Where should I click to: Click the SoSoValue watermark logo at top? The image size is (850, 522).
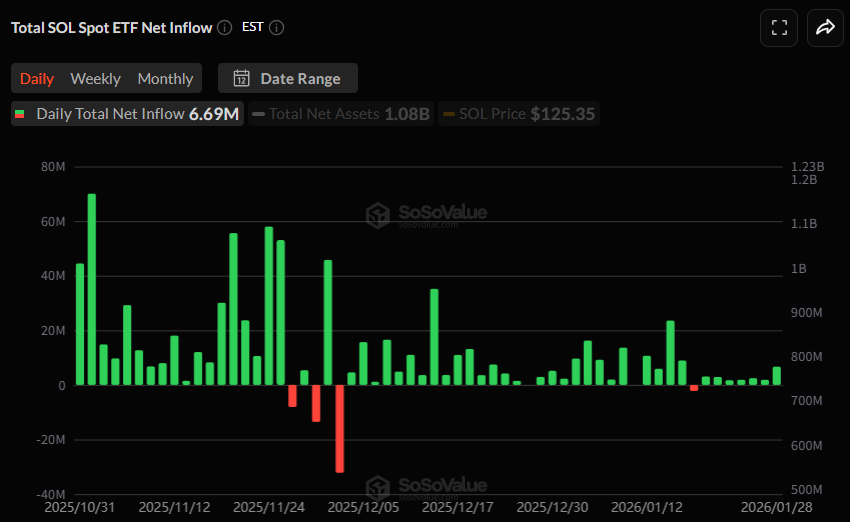[378, 215]
